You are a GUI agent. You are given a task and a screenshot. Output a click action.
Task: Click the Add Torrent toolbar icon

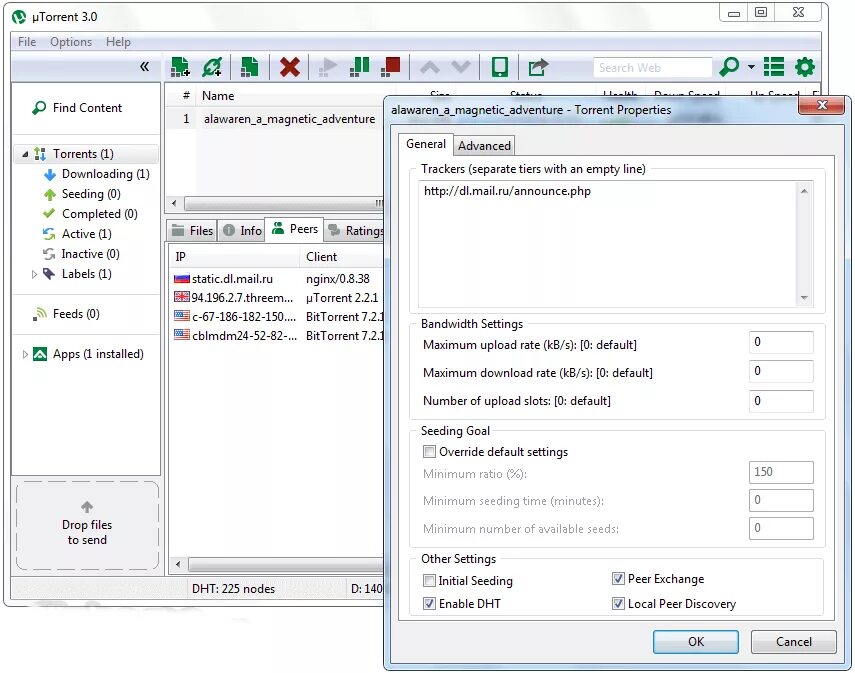pyautogui.click(x=180, y=67)
